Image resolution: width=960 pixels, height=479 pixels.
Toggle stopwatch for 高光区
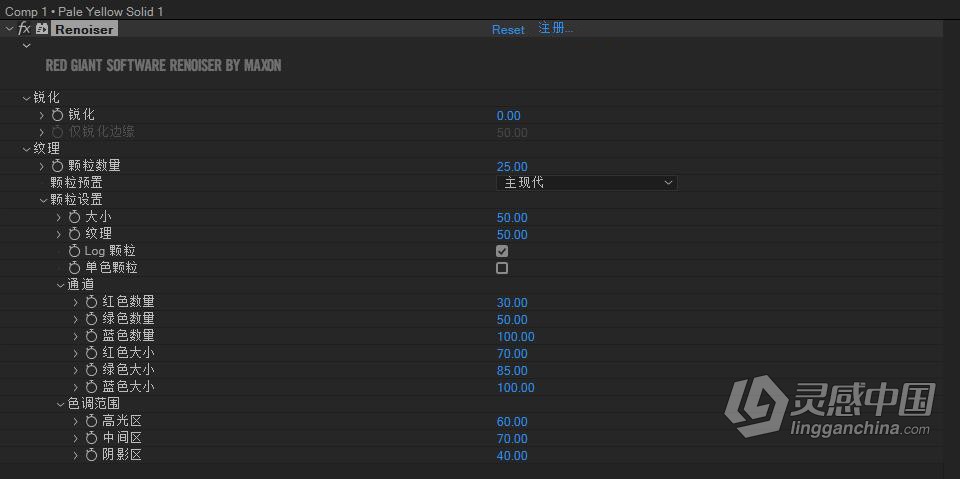(x=92, y=421)
